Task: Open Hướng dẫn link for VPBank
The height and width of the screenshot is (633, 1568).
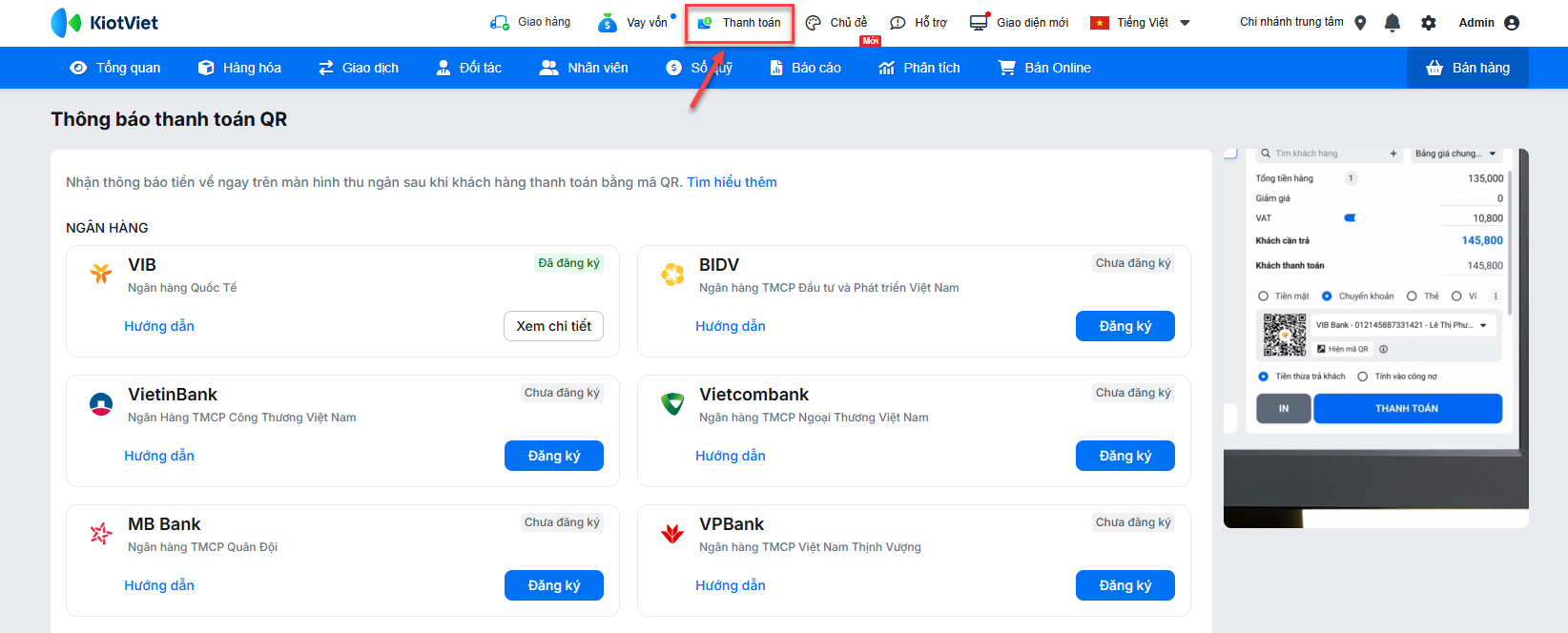Action: (731, 585)
